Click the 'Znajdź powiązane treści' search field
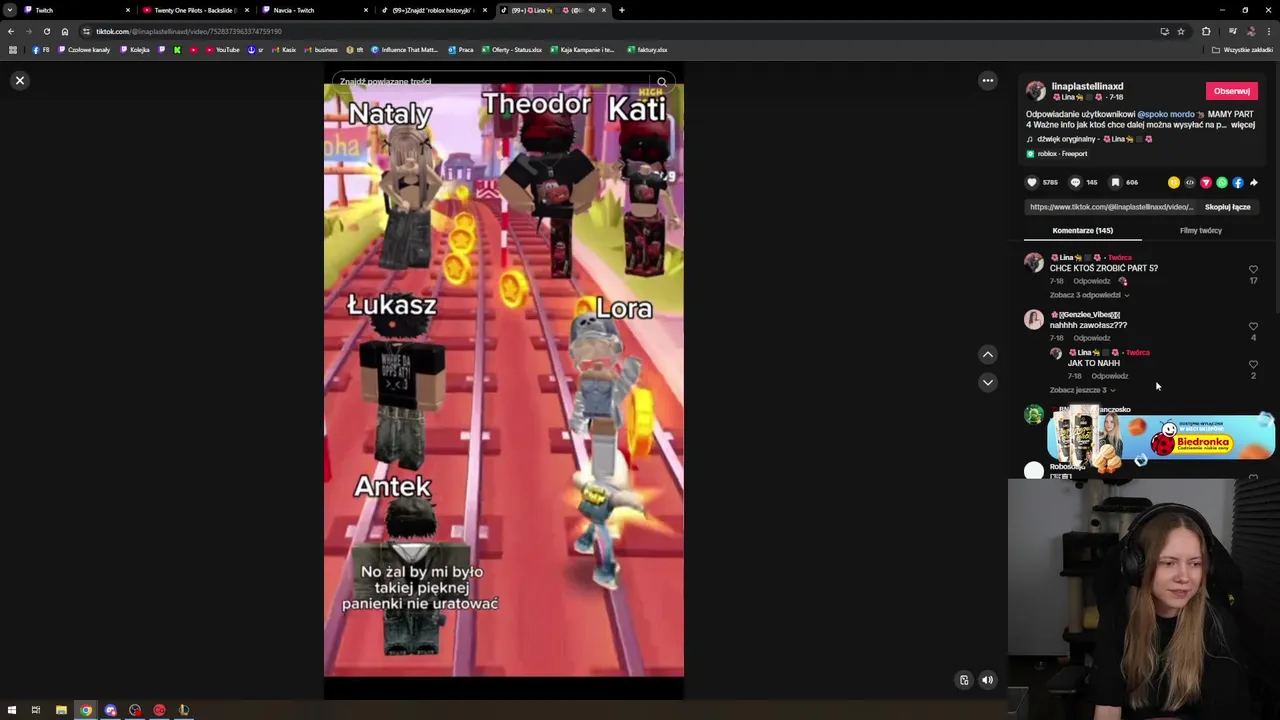This screenshot has height=720, width=1280. click(490, 82)
